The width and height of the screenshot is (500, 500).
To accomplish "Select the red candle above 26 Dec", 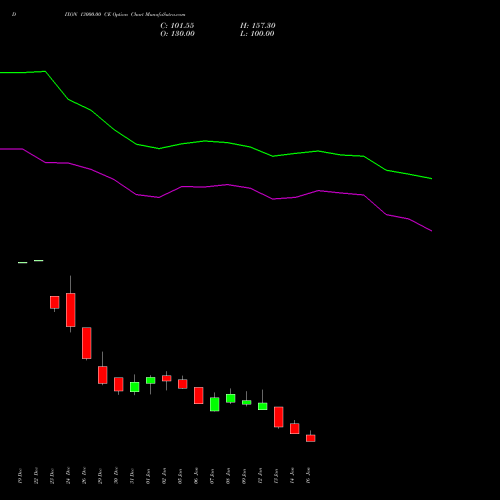I will click(87, 343).
